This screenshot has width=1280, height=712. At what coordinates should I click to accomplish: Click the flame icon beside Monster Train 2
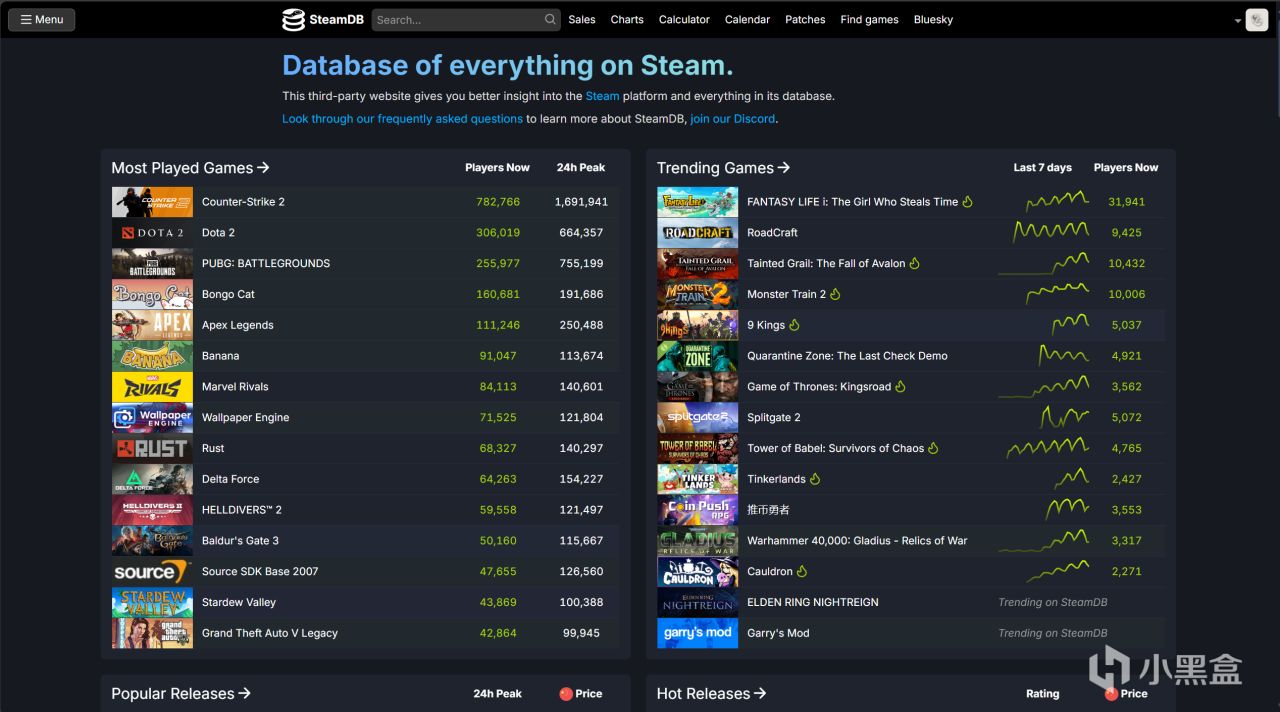[835, 294]
